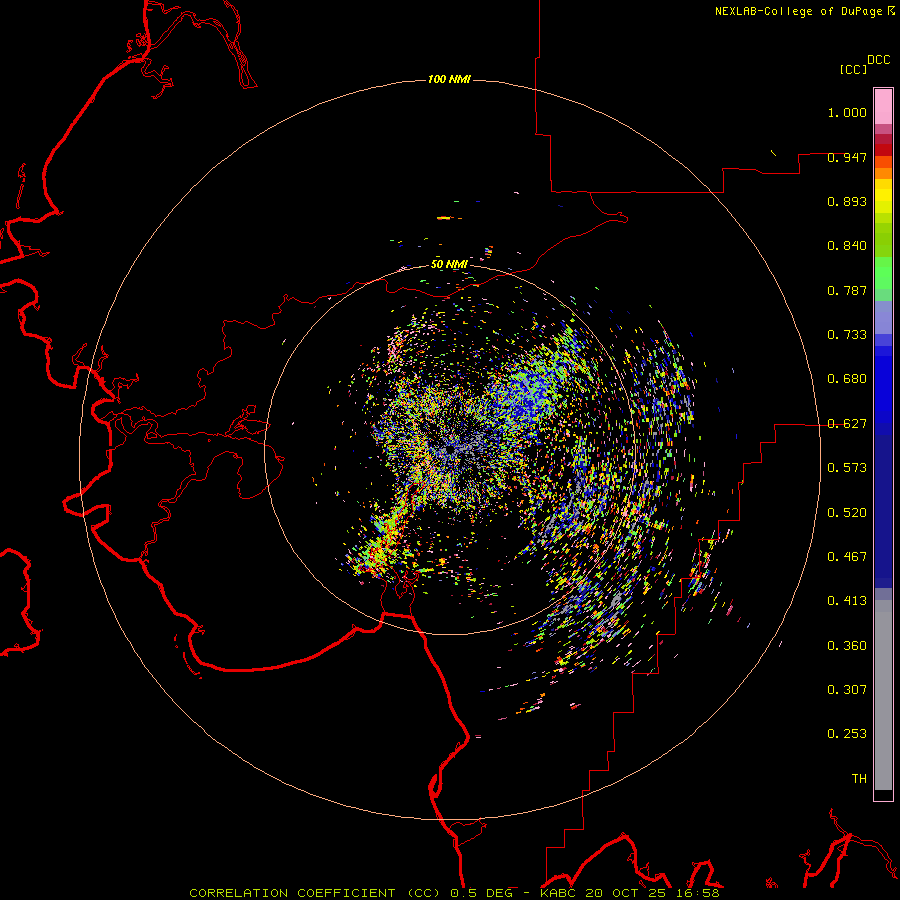The image size is (900, 900).
Task: Click the 0.947 scale value
Action: (847, 157)
